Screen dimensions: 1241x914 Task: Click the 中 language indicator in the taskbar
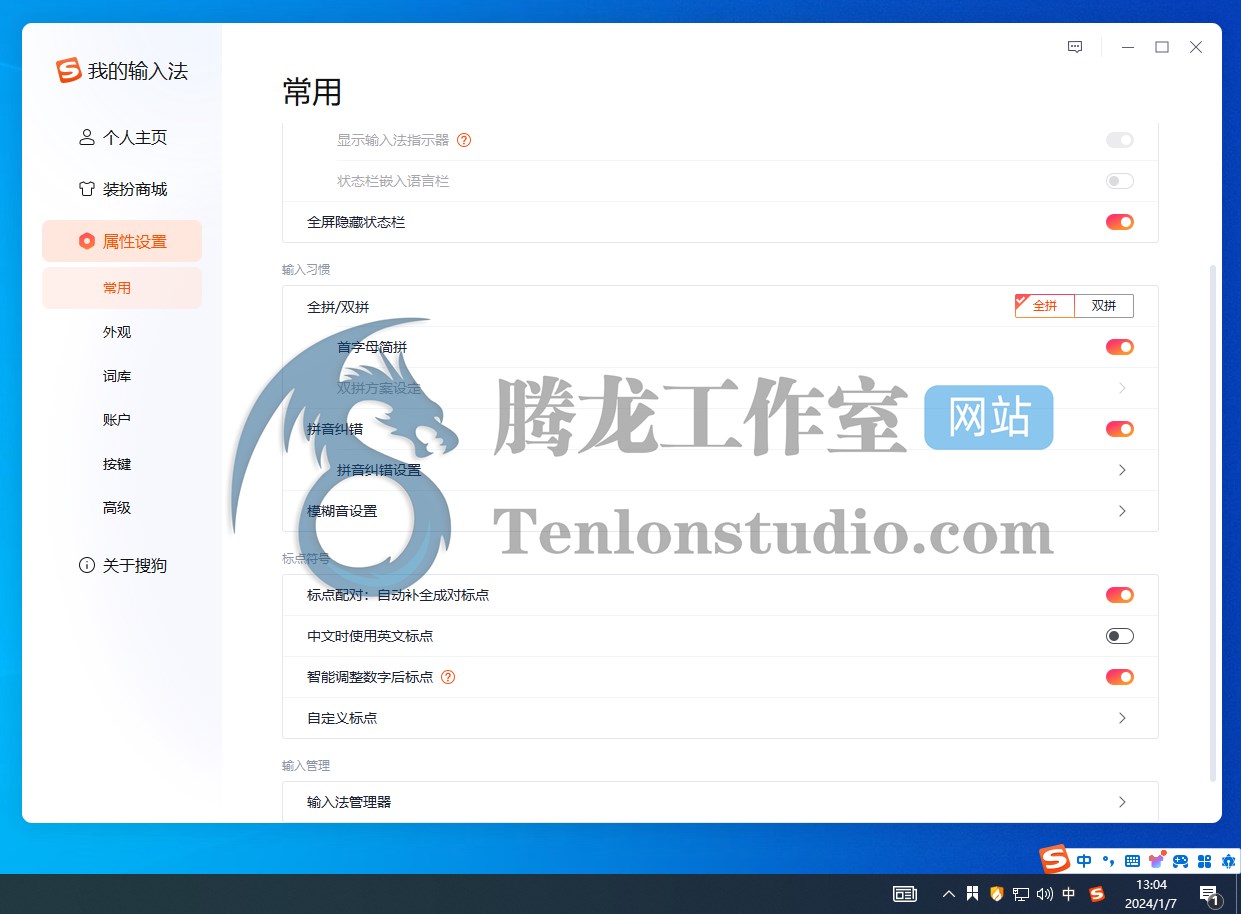pyautogui.click(x=1069, y=894)
